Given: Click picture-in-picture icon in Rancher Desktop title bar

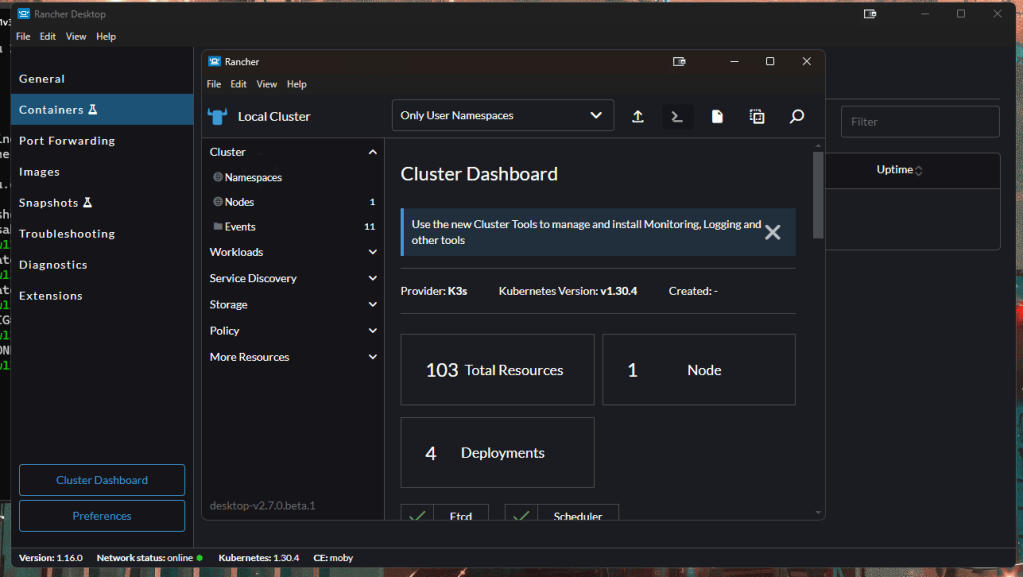Looking at the screenshot, I should tap(870, 14).
